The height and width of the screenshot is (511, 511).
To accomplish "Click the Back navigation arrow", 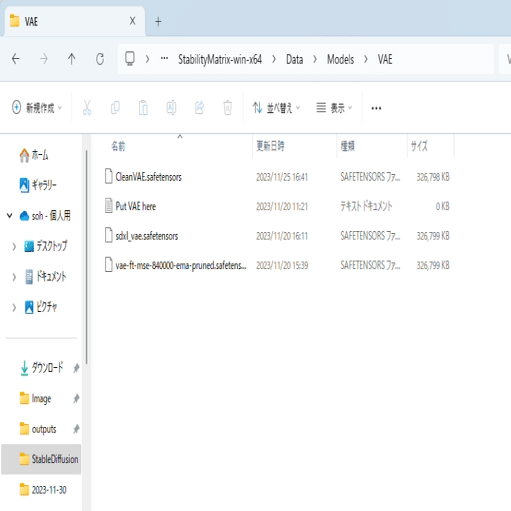I will (15, 59).
